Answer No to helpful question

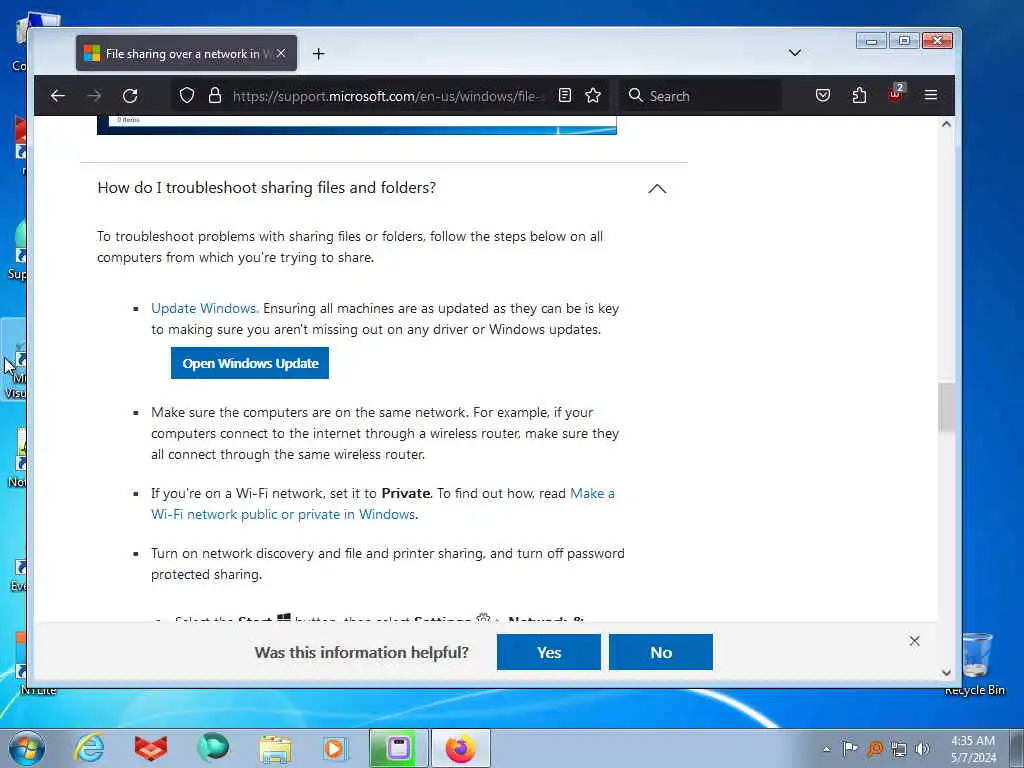[661, 652]
